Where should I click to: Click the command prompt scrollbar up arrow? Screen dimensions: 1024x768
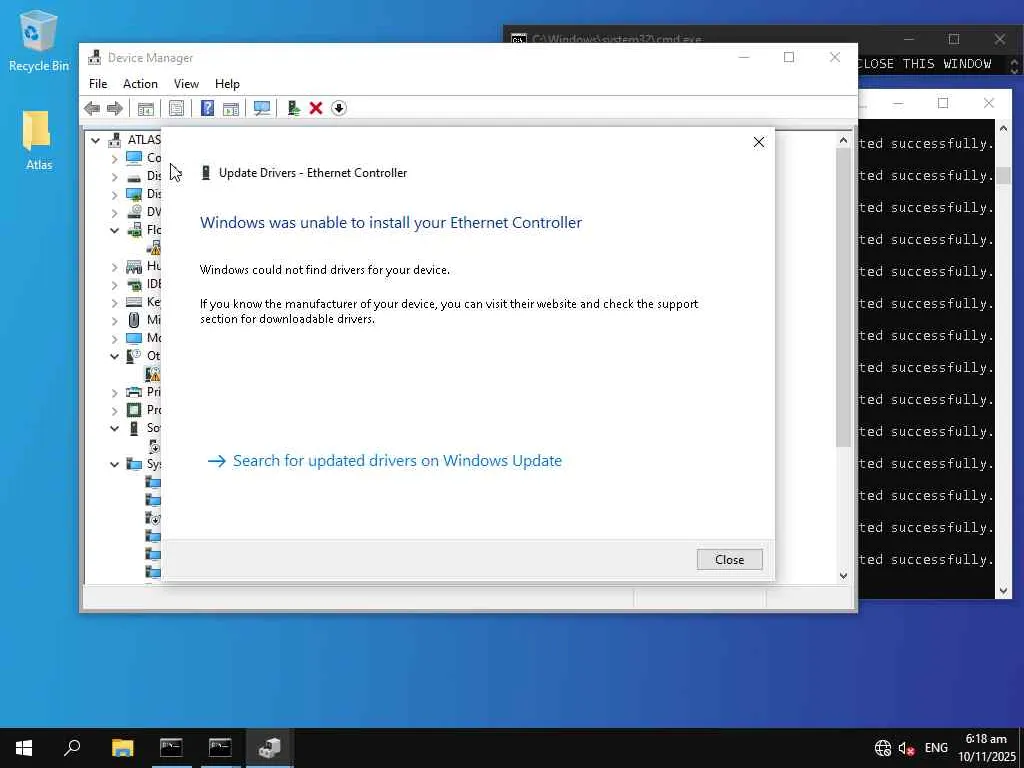[1004, 128]
